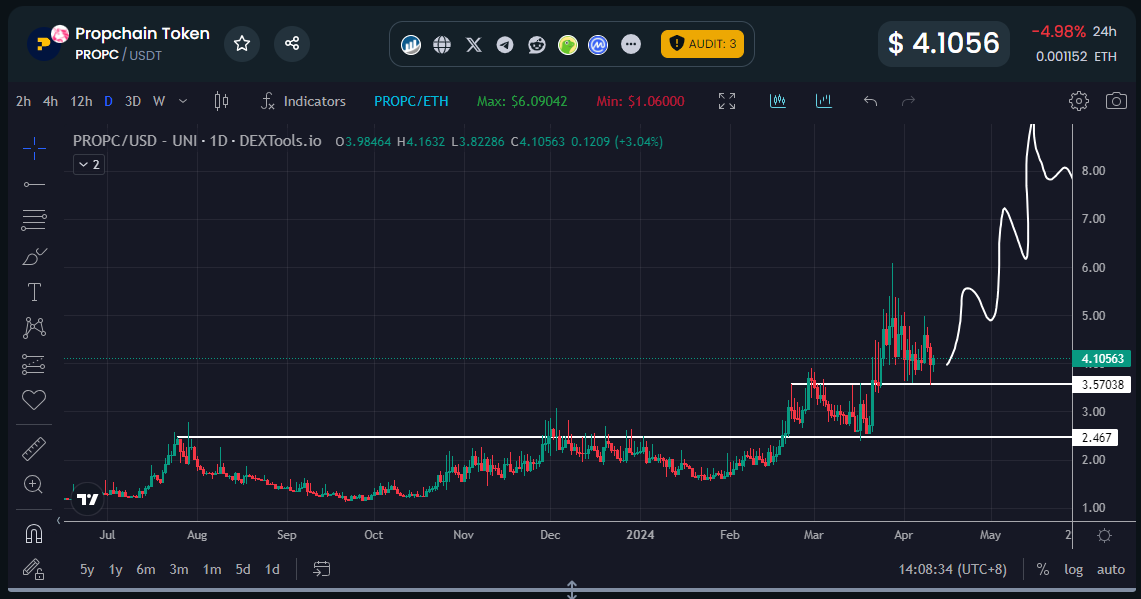
Task: Undo the last chart action
Action: [870, 101]
